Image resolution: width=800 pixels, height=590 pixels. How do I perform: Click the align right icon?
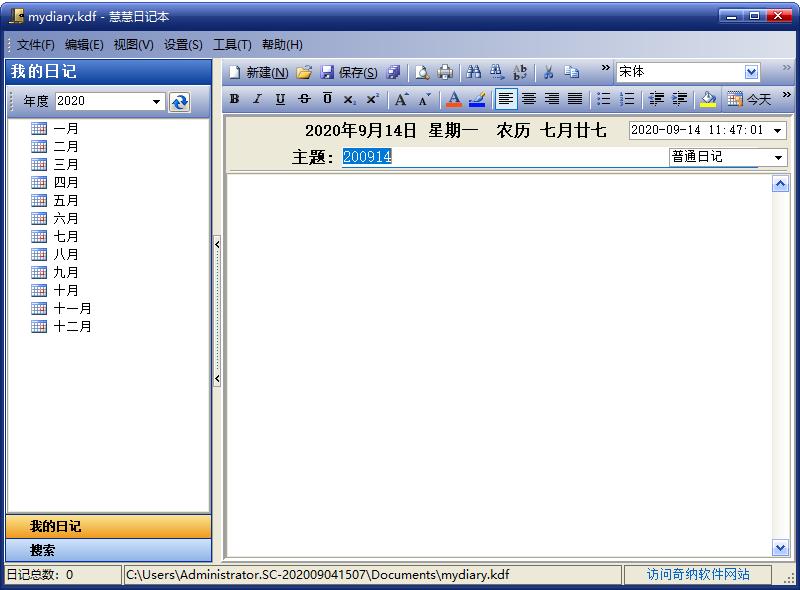(552, 99)
